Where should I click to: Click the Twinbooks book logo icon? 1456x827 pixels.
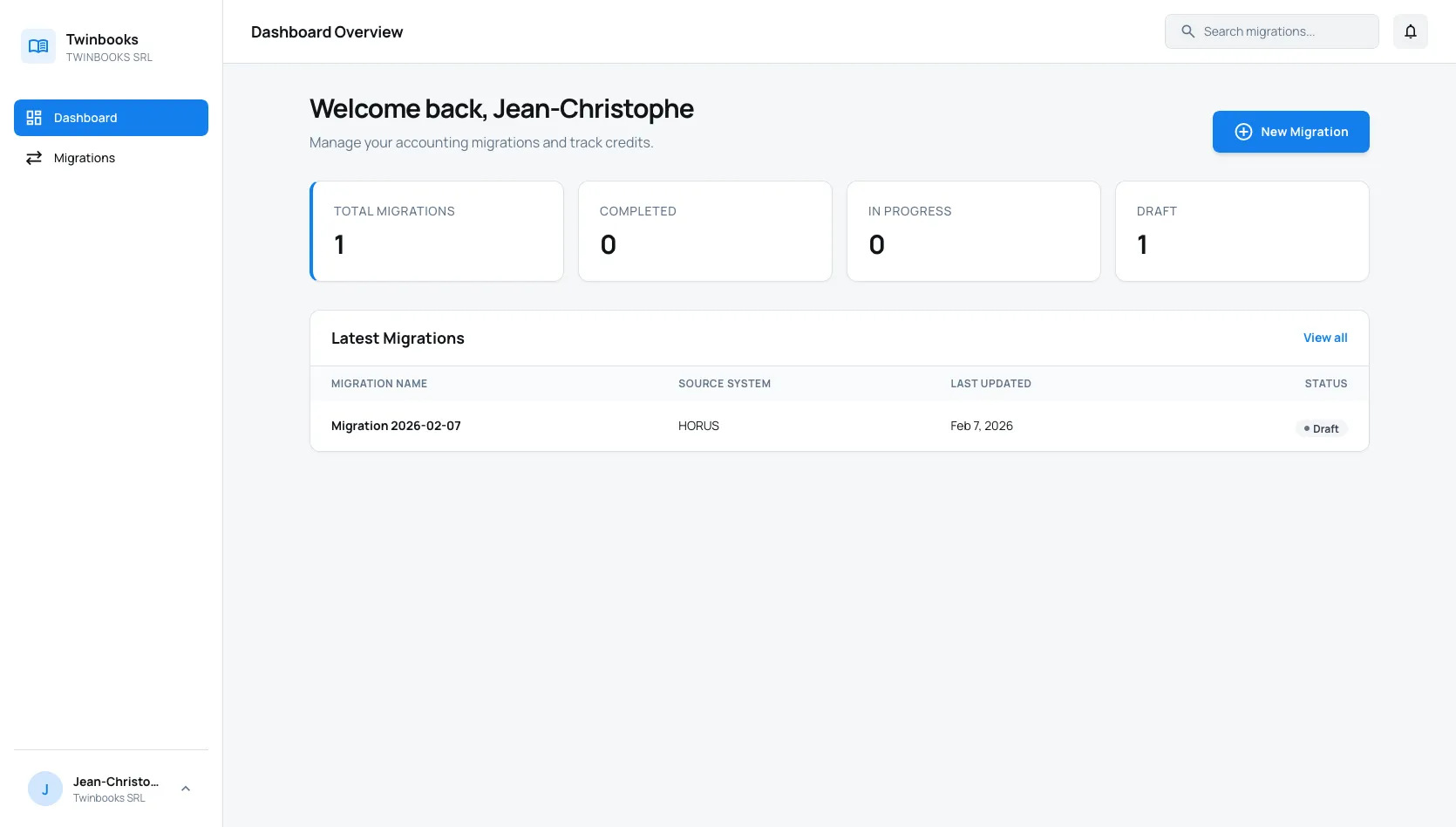coord(38,46)
